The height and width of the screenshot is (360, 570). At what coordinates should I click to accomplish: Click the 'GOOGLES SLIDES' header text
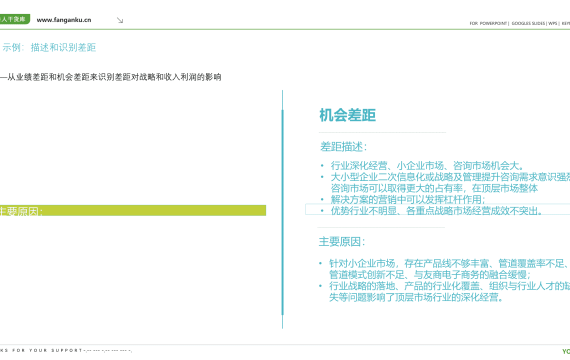[528, 23]
